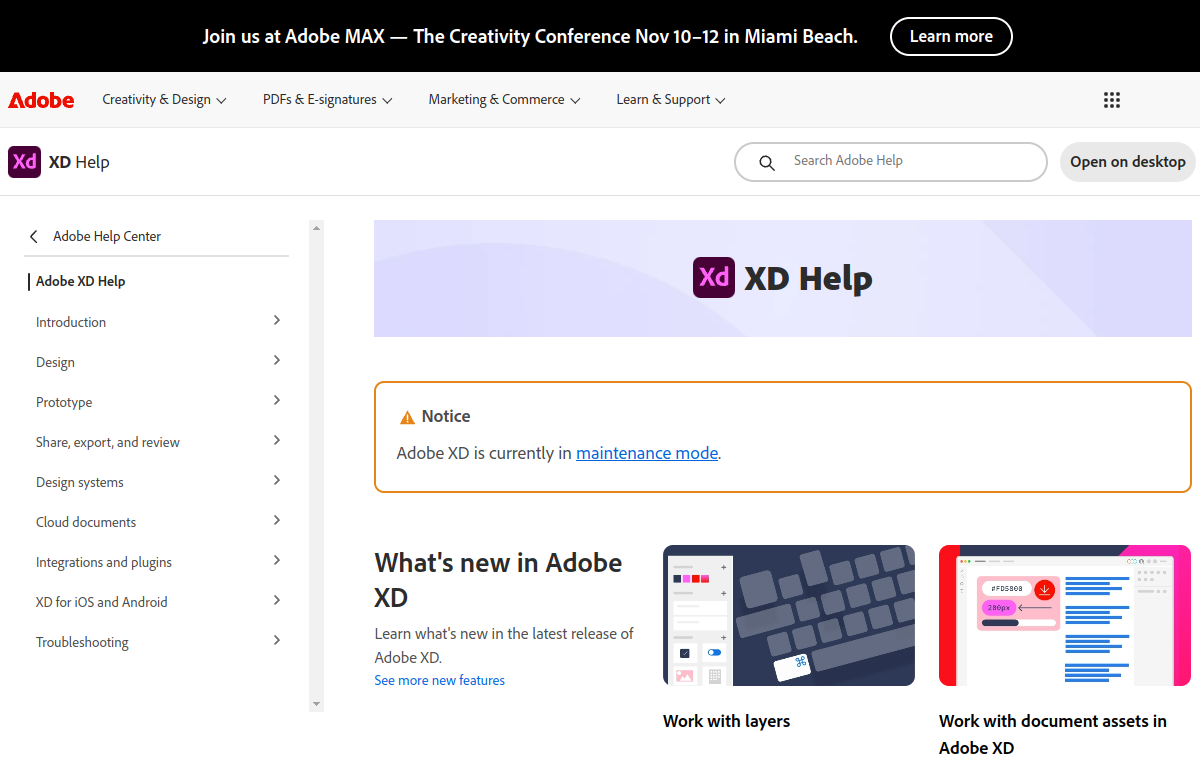This screenshot has height=760, width=1200.
Task: Open the XD for iOS and Android item
Action: point(102,602)
